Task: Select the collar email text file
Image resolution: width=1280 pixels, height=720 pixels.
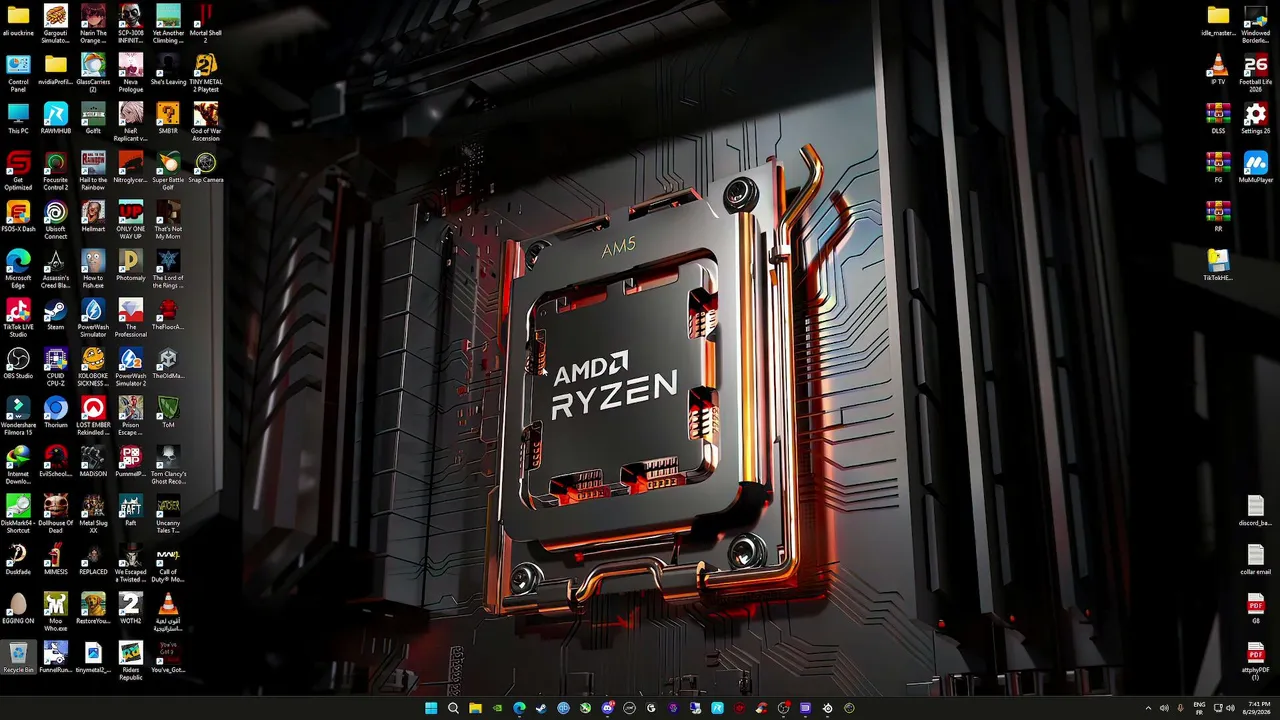Action: point(1256,559)
